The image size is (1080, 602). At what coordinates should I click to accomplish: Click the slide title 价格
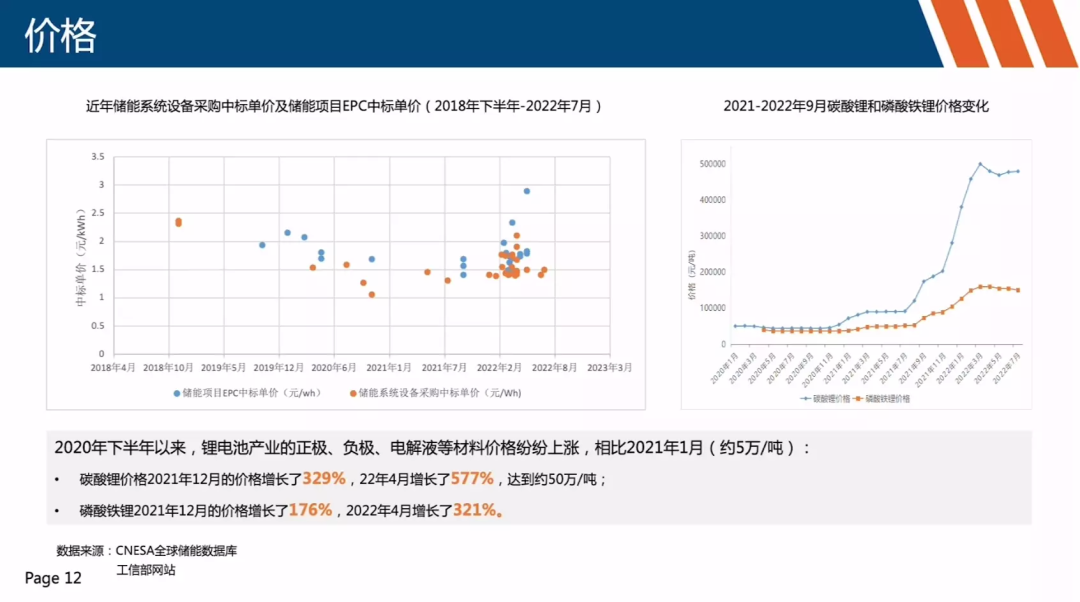click(x=61, y=36)
